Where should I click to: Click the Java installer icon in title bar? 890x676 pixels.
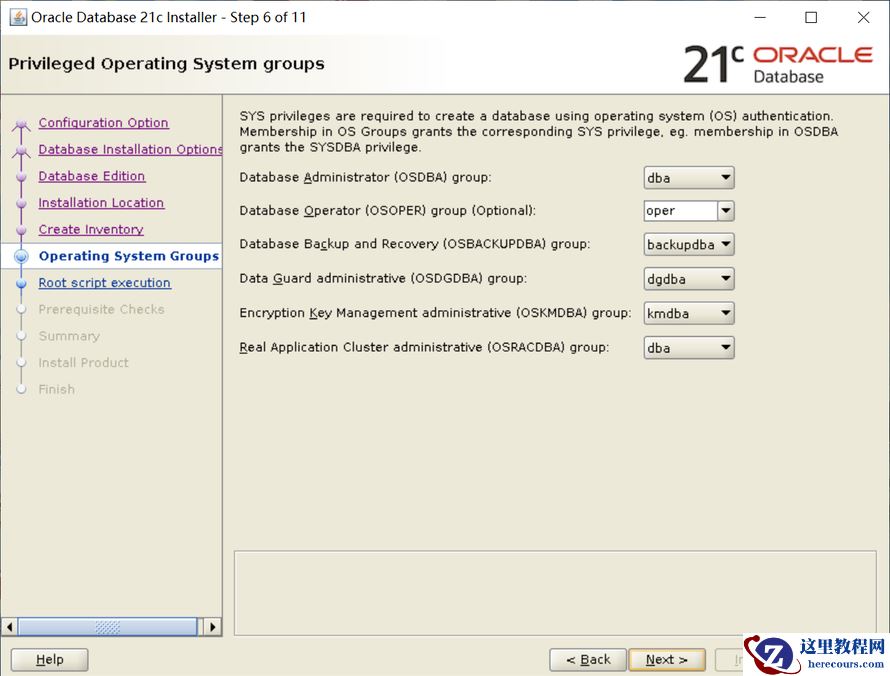[18, 17]
